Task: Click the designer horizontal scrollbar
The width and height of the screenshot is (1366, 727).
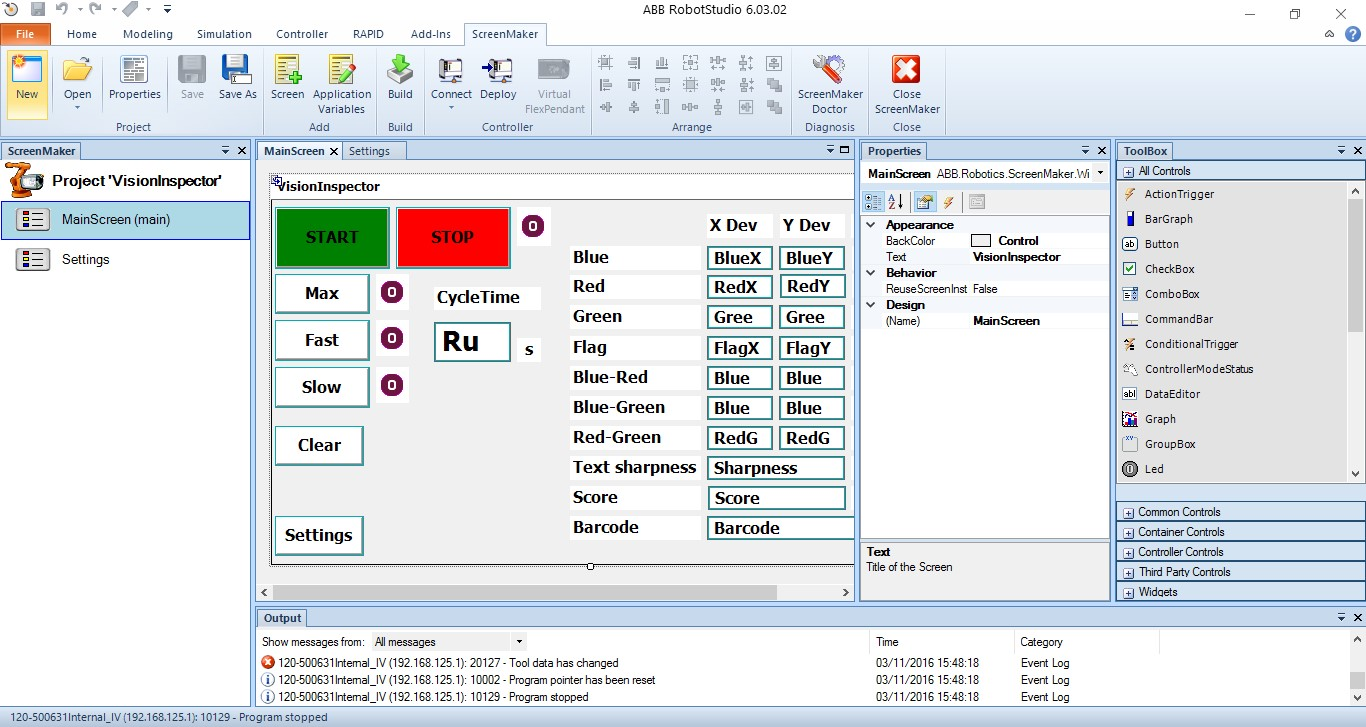Action: [525, 593]
